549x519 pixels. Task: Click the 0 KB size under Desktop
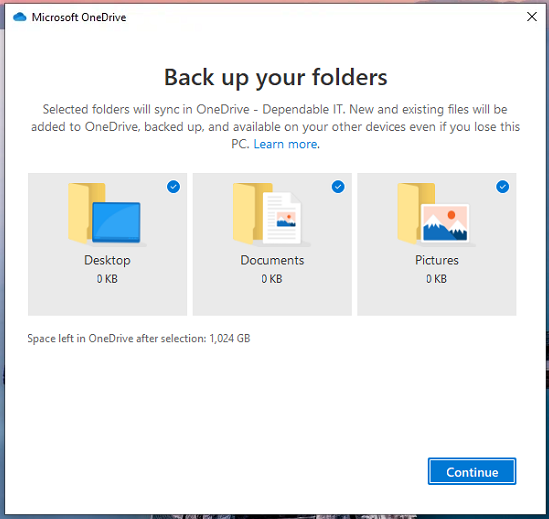coord(107,279)
